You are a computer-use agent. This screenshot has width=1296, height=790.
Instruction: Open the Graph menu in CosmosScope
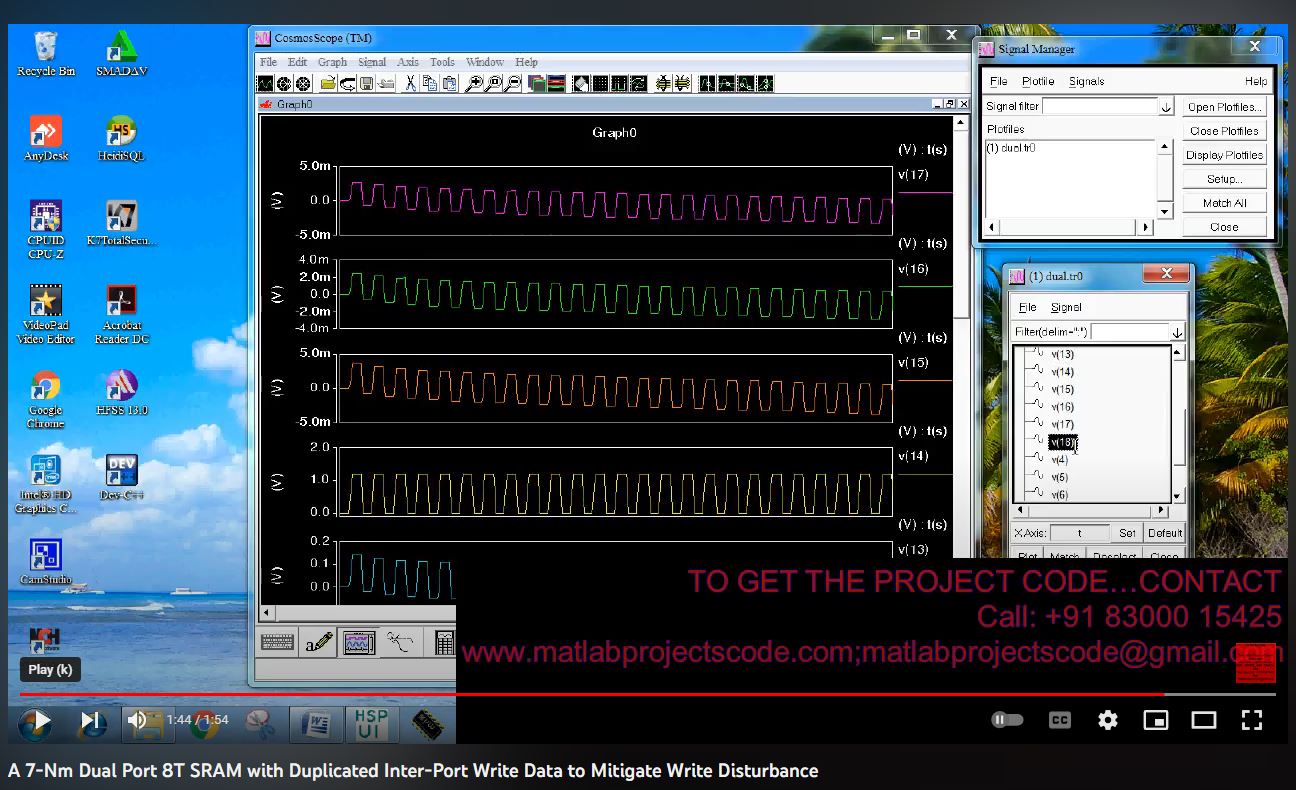pos(332,62)
